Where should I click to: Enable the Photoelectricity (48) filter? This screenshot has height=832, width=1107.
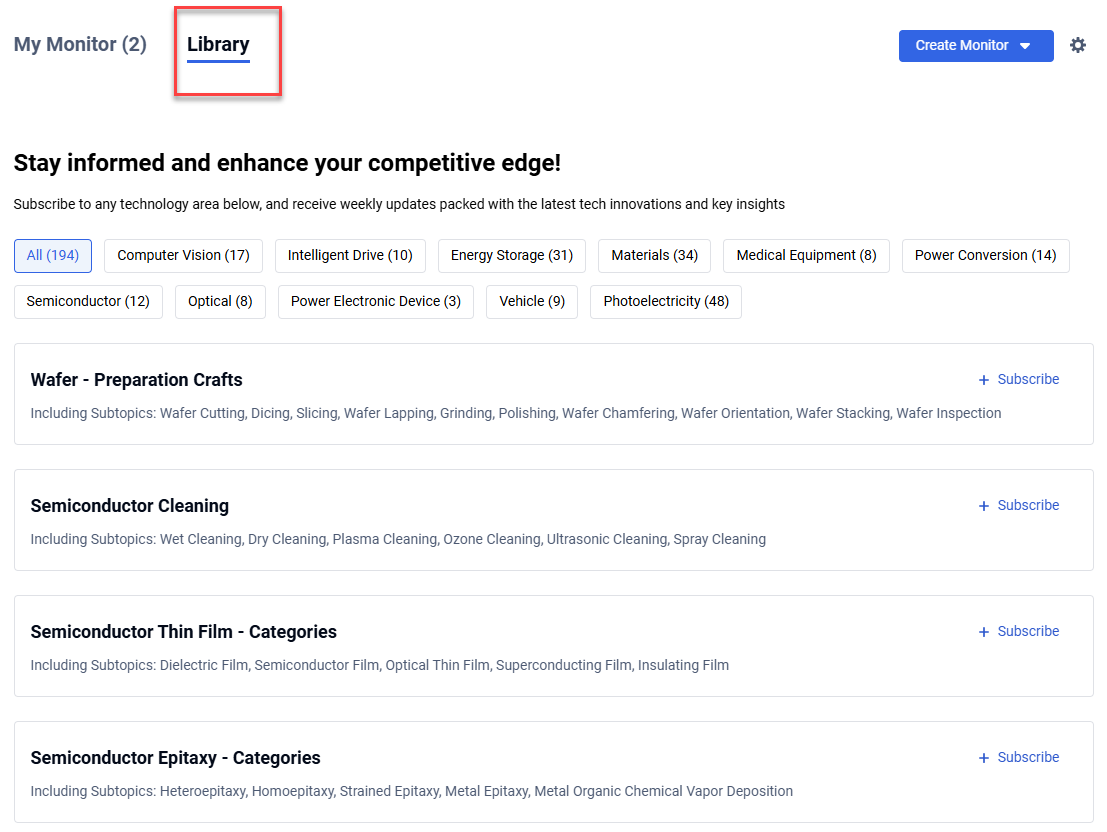pyautogui.click(x=665, y=301)
